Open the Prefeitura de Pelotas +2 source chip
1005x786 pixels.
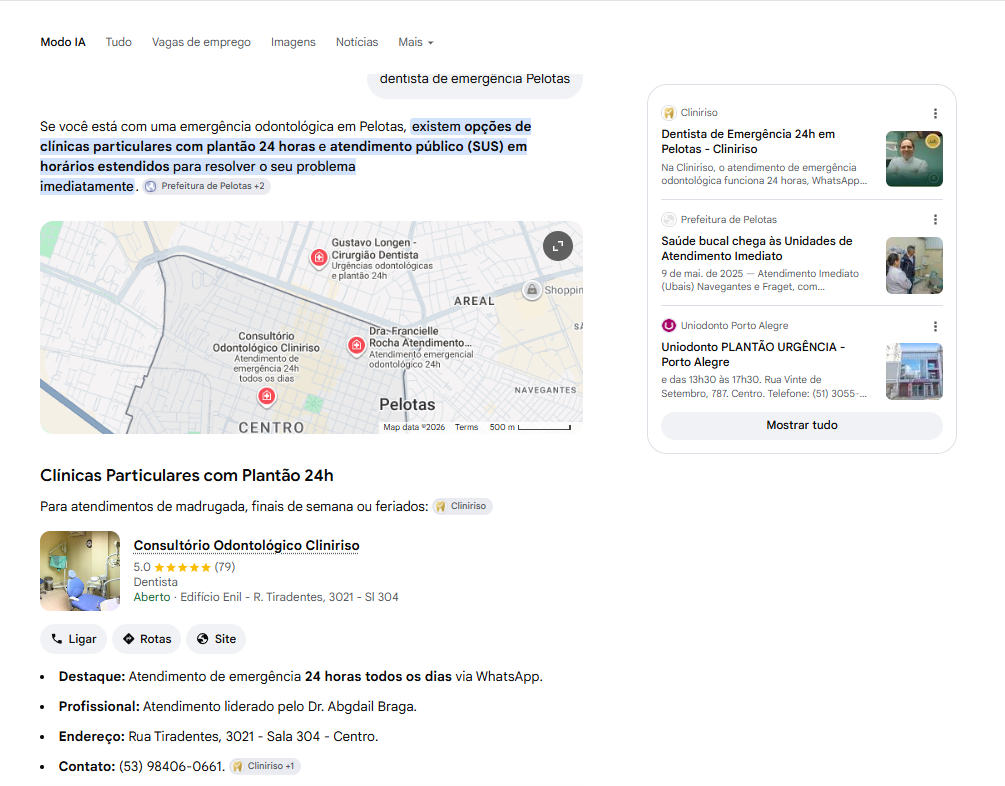(x=206, y=187)
